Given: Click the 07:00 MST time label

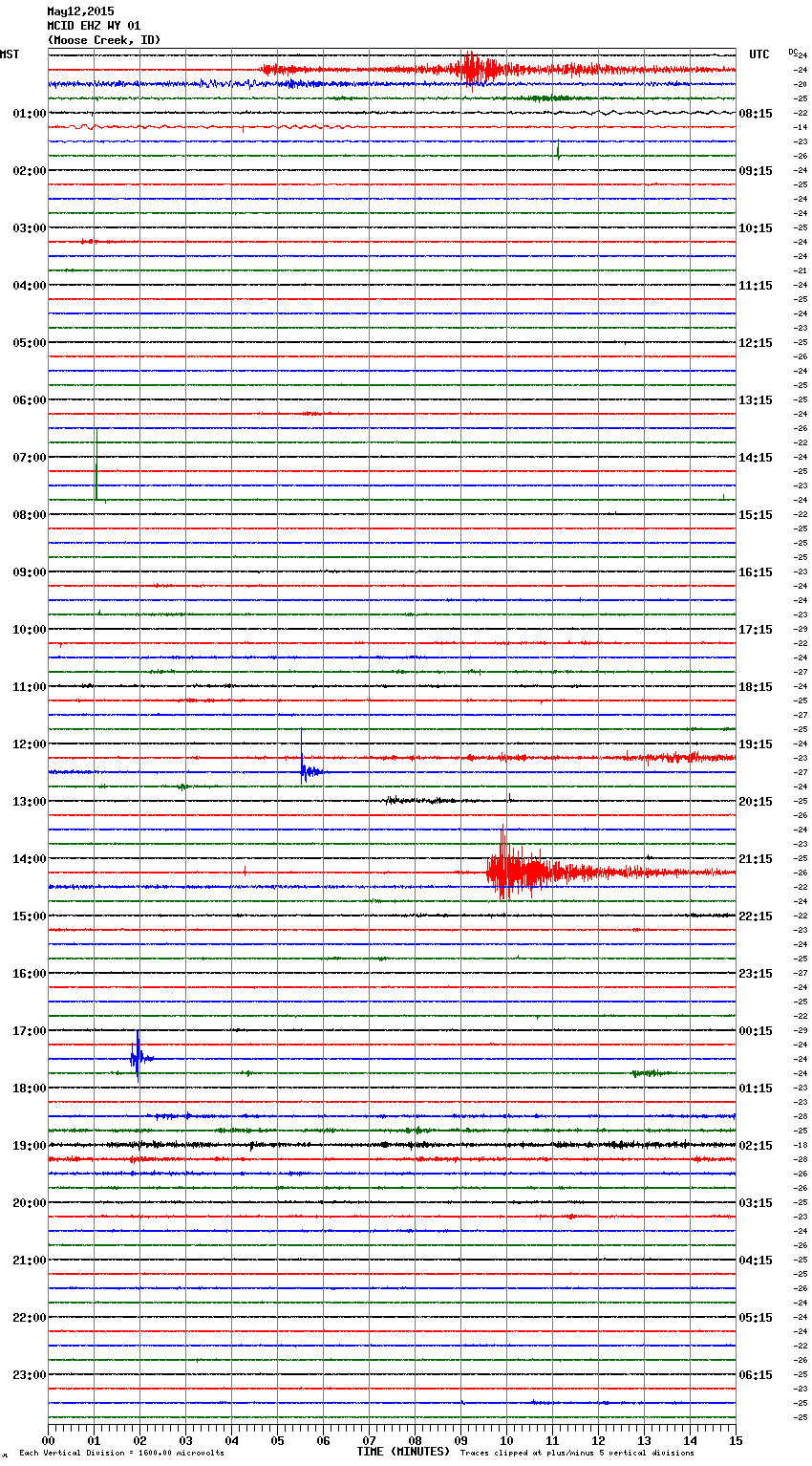Looking at the screenshot, I should [x=30, y=458].
